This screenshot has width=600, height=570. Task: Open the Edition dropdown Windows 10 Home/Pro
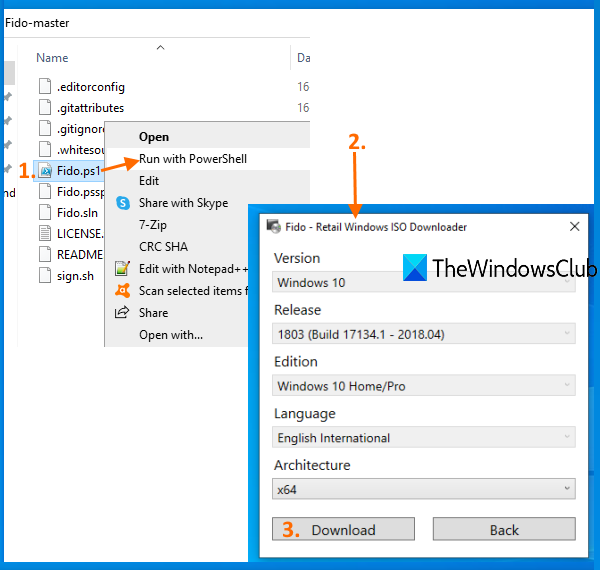(x=424, y=385)
